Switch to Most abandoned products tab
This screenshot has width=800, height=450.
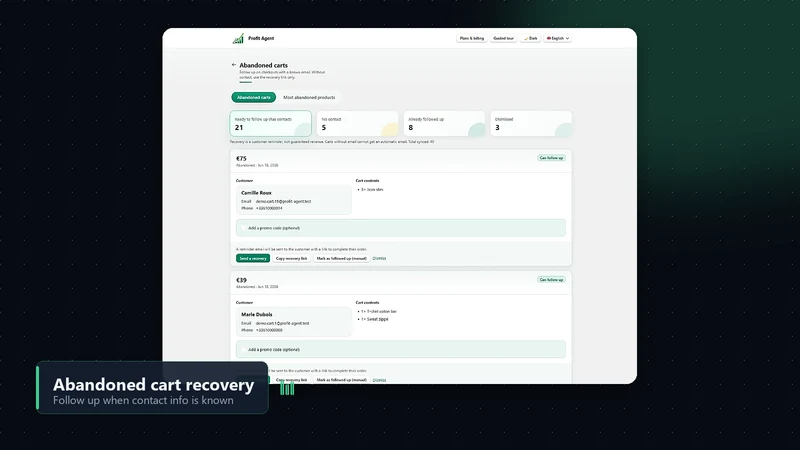click(309, 97)
